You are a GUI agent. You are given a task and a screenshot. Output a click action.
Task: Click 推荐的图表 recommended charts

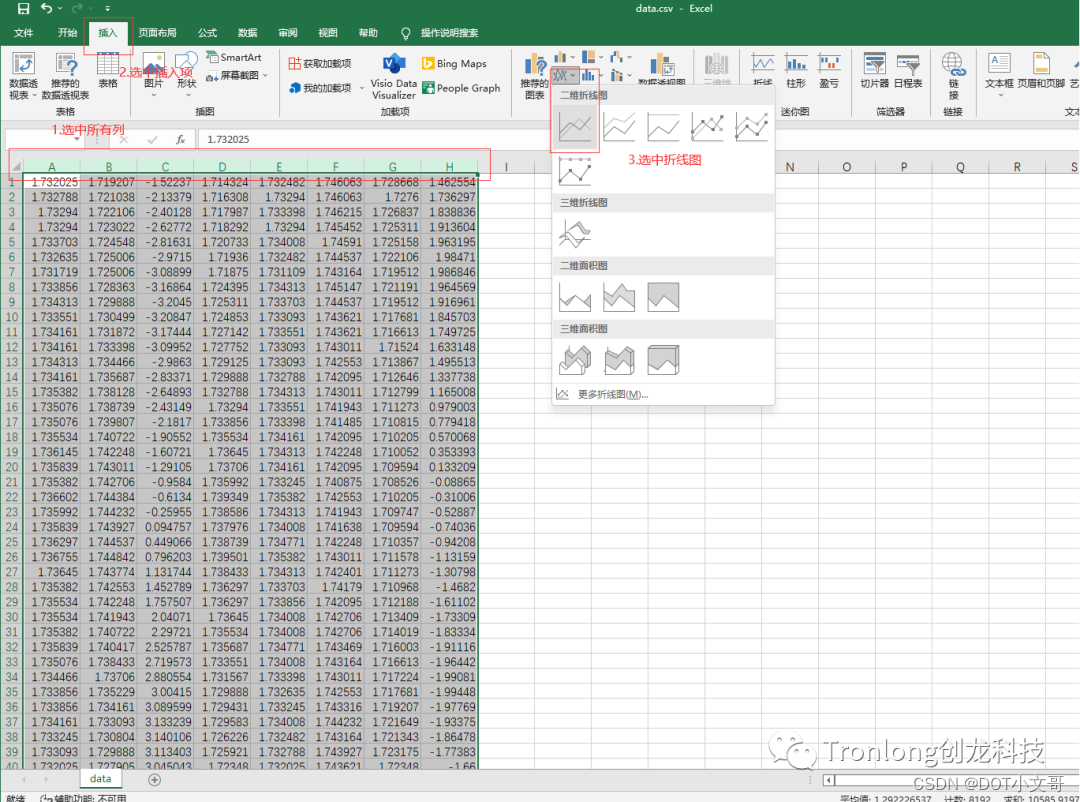click(x=534, y=77)
